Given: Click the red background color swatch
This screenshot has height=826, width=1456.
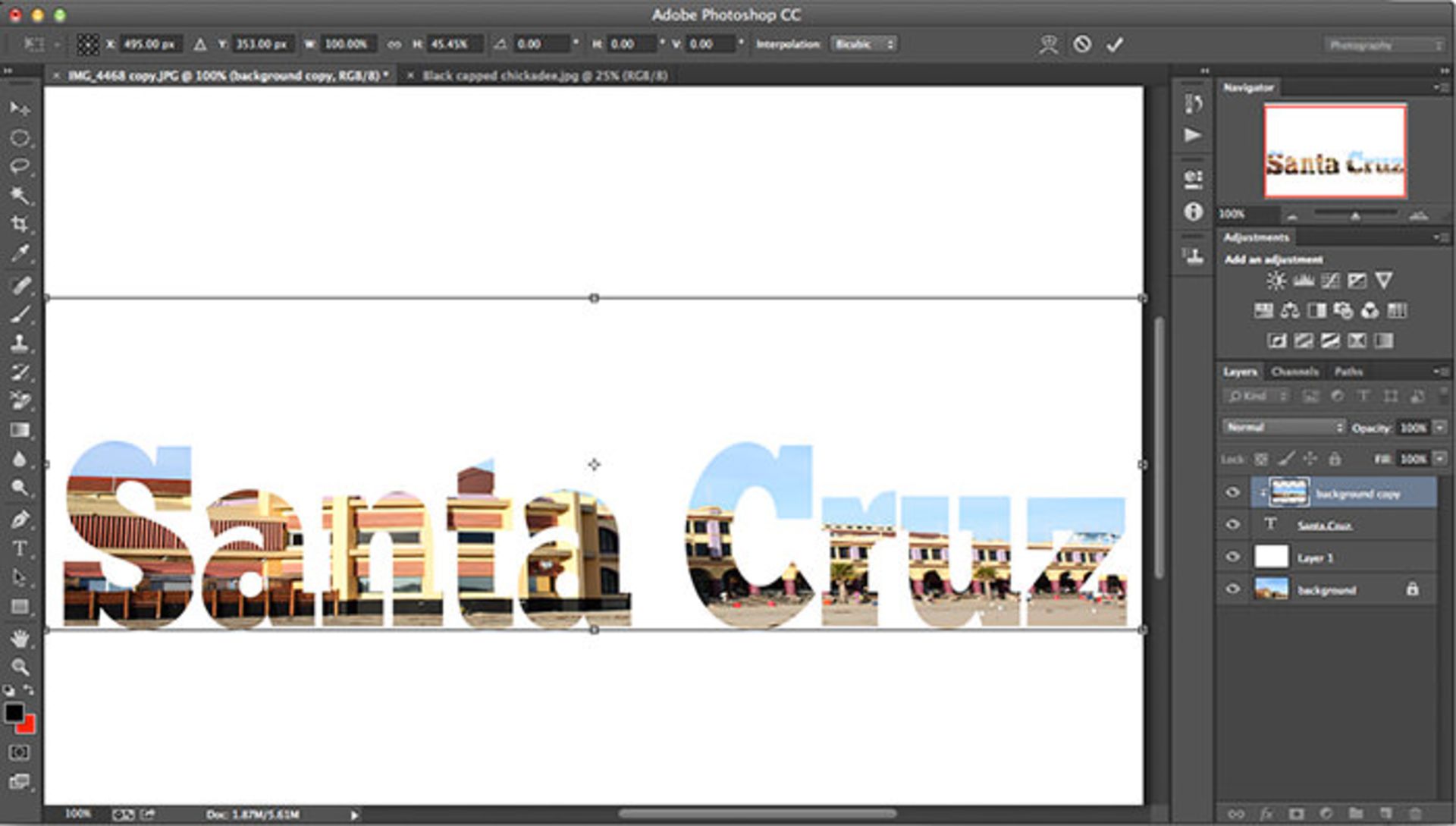Looking at the screenshot, I should (x=27, y=726).
